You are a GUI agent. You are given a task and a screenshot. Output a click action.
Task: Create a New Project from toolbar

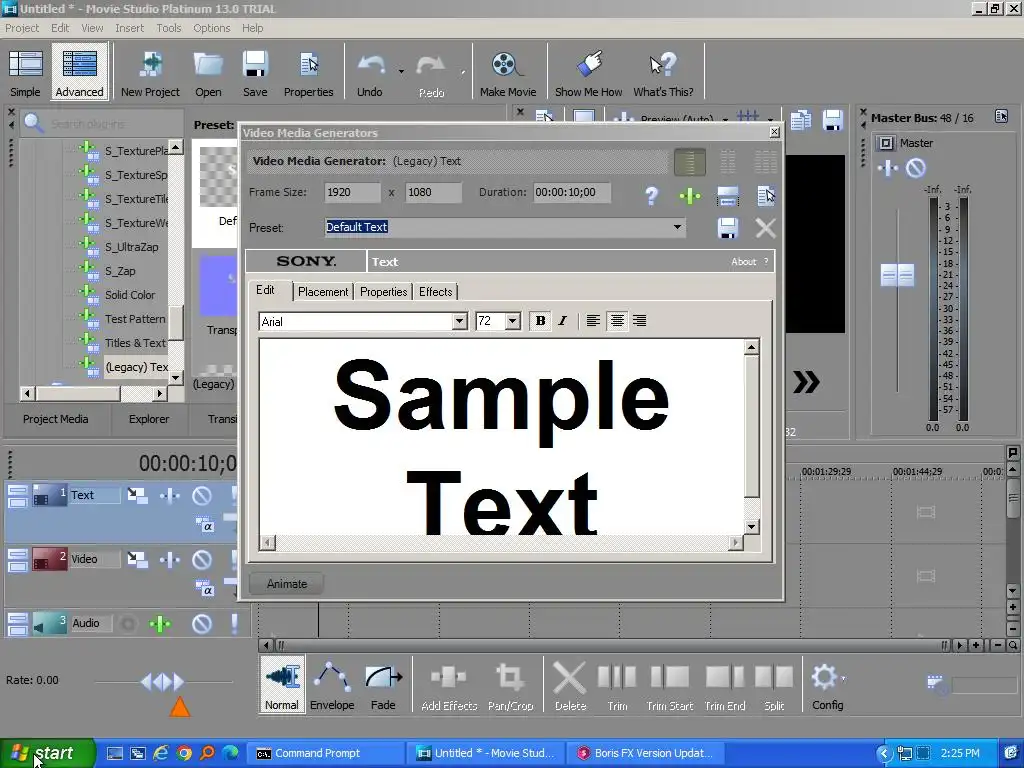pos(150,72)
